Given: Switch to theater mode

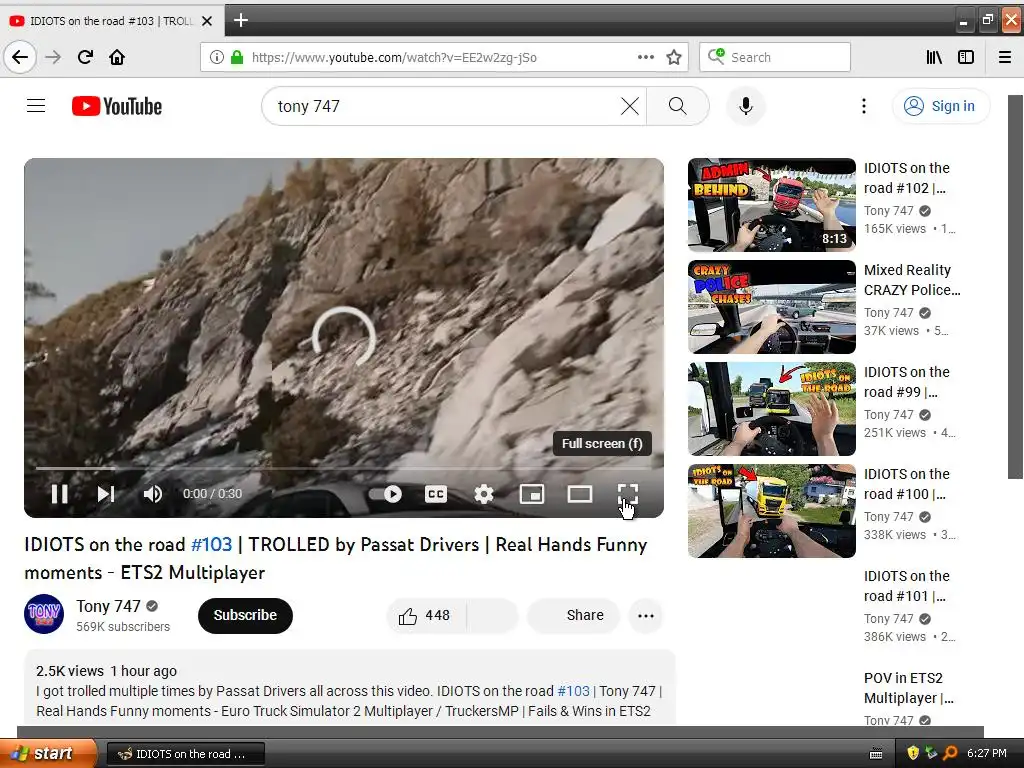Looking at the screenshot, I should tap(579, 494).
